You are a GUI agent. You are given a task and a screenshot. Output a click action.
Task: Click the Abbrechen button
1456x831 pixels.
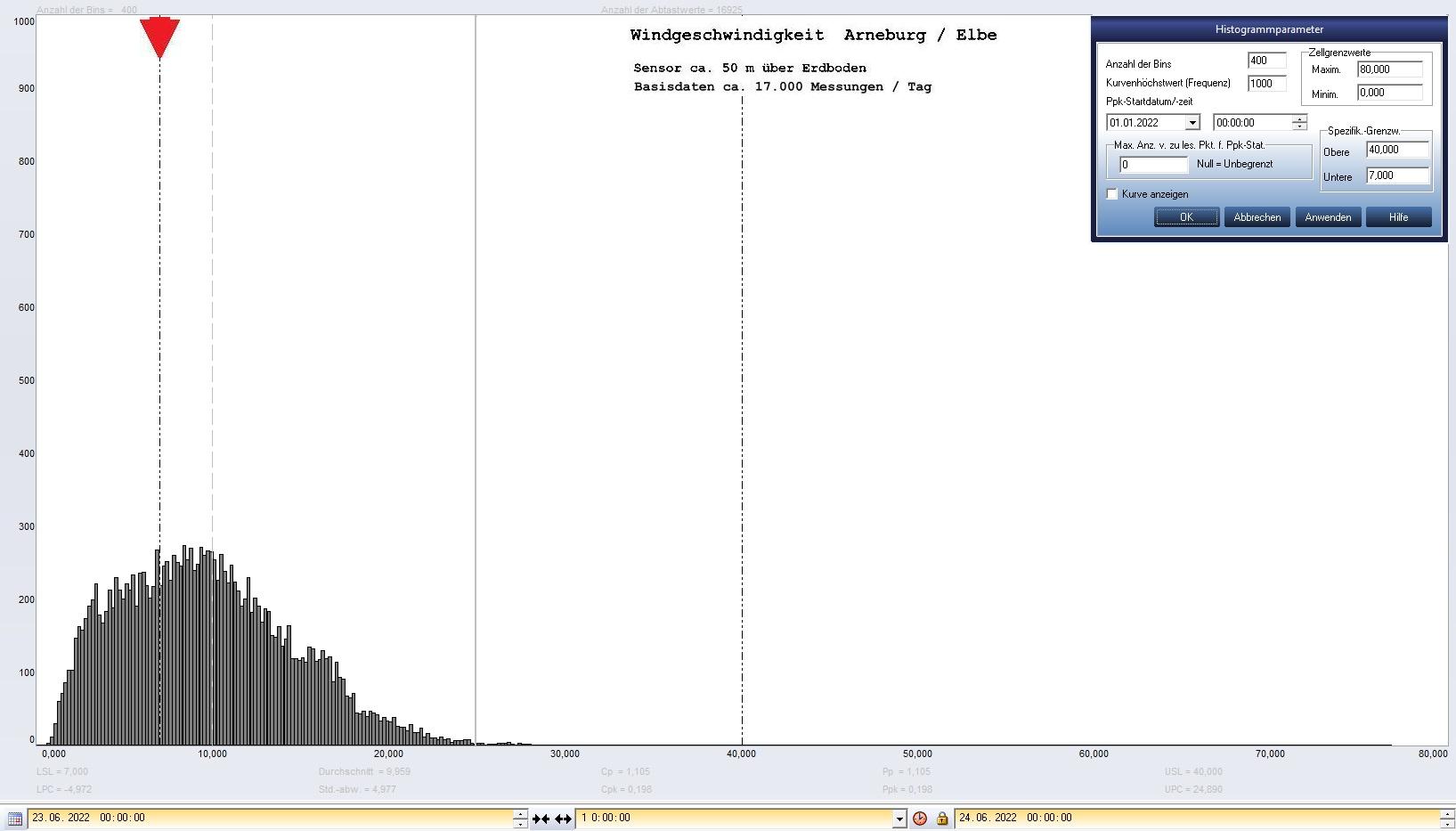[1257, 217]
